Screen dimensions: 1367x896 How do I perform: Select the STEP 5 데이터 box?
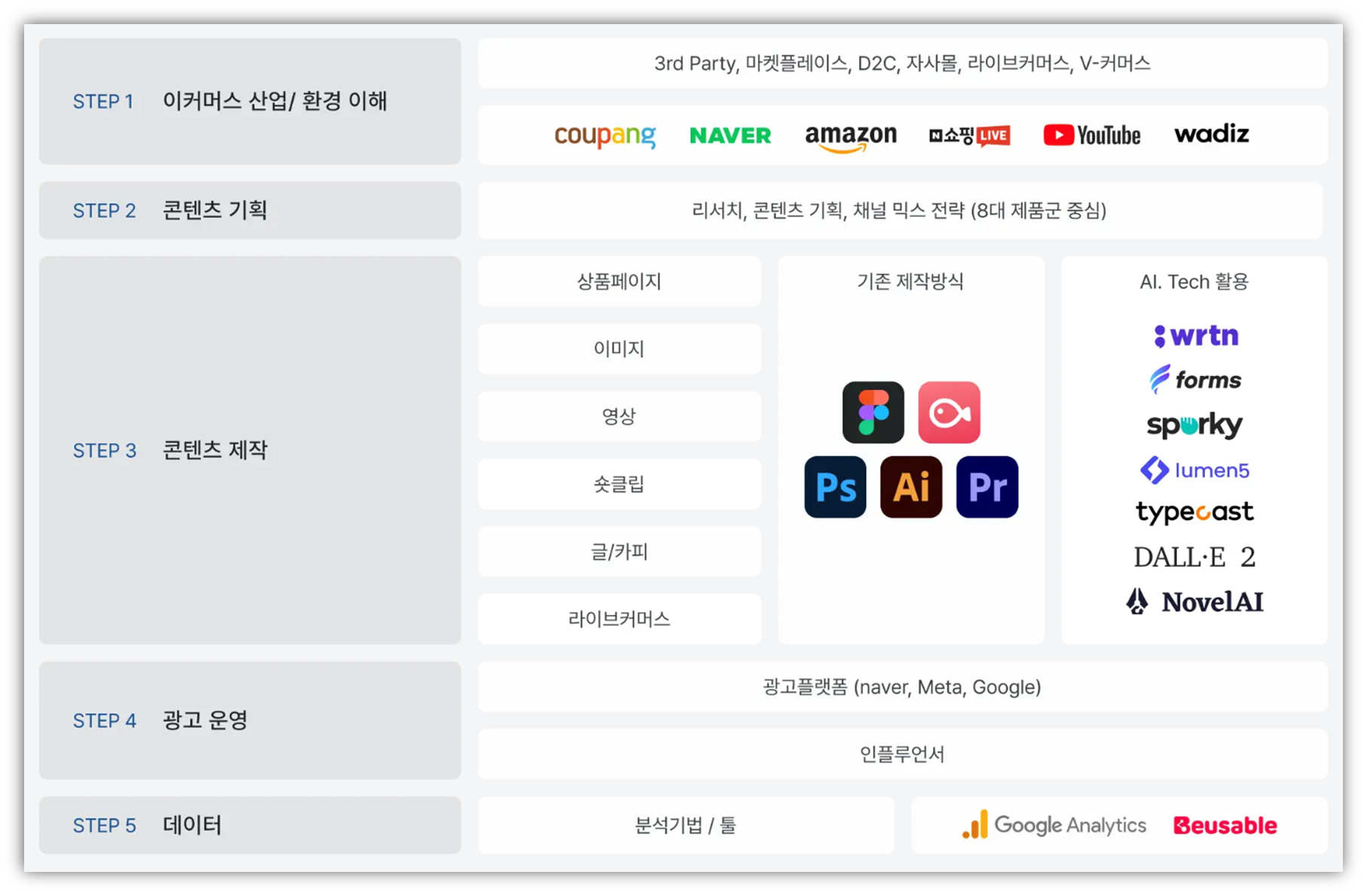(x=250, y=825)
